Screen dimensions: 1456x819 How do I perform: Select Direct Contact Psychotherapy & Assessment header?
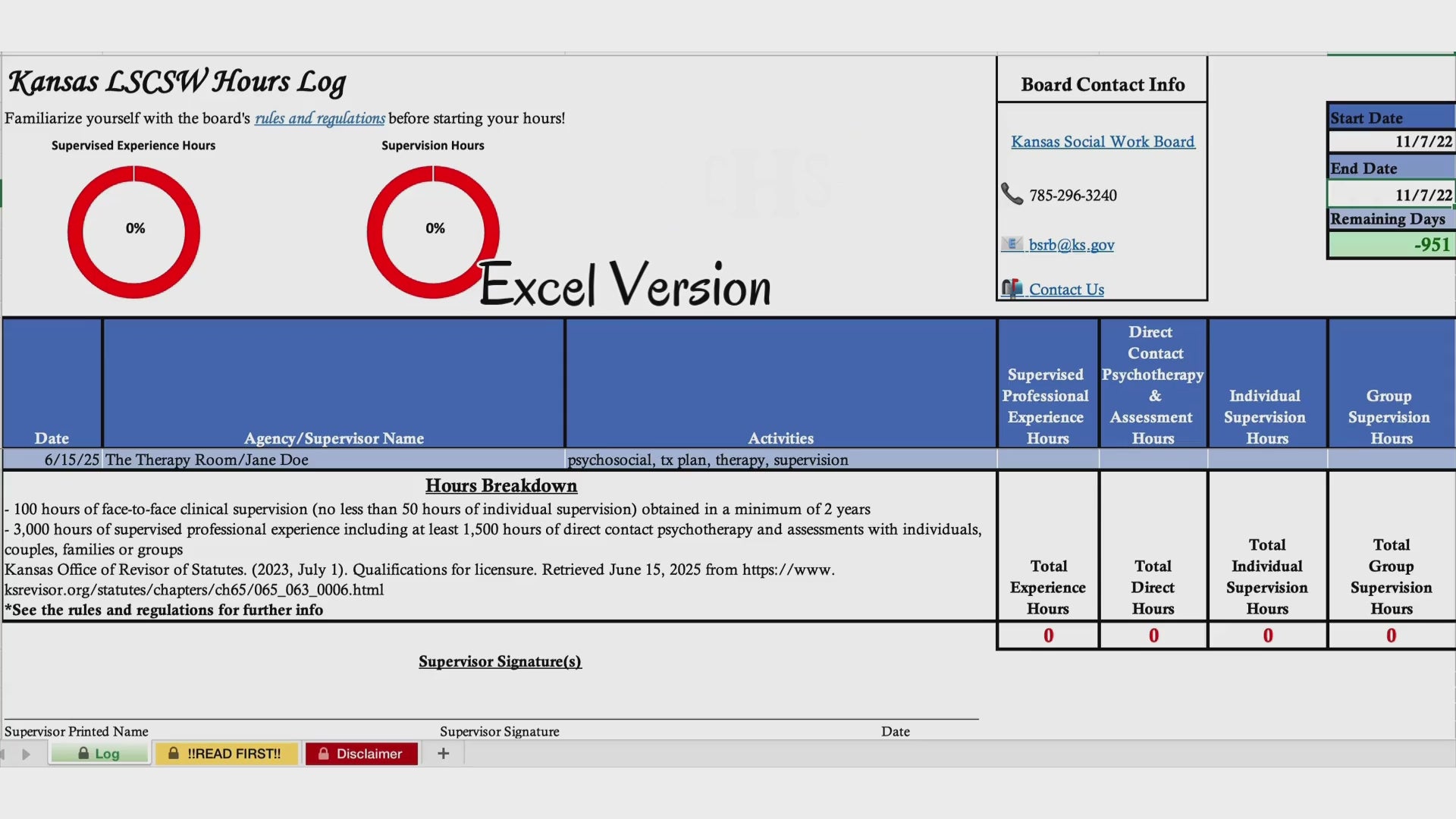(1153, 383)
